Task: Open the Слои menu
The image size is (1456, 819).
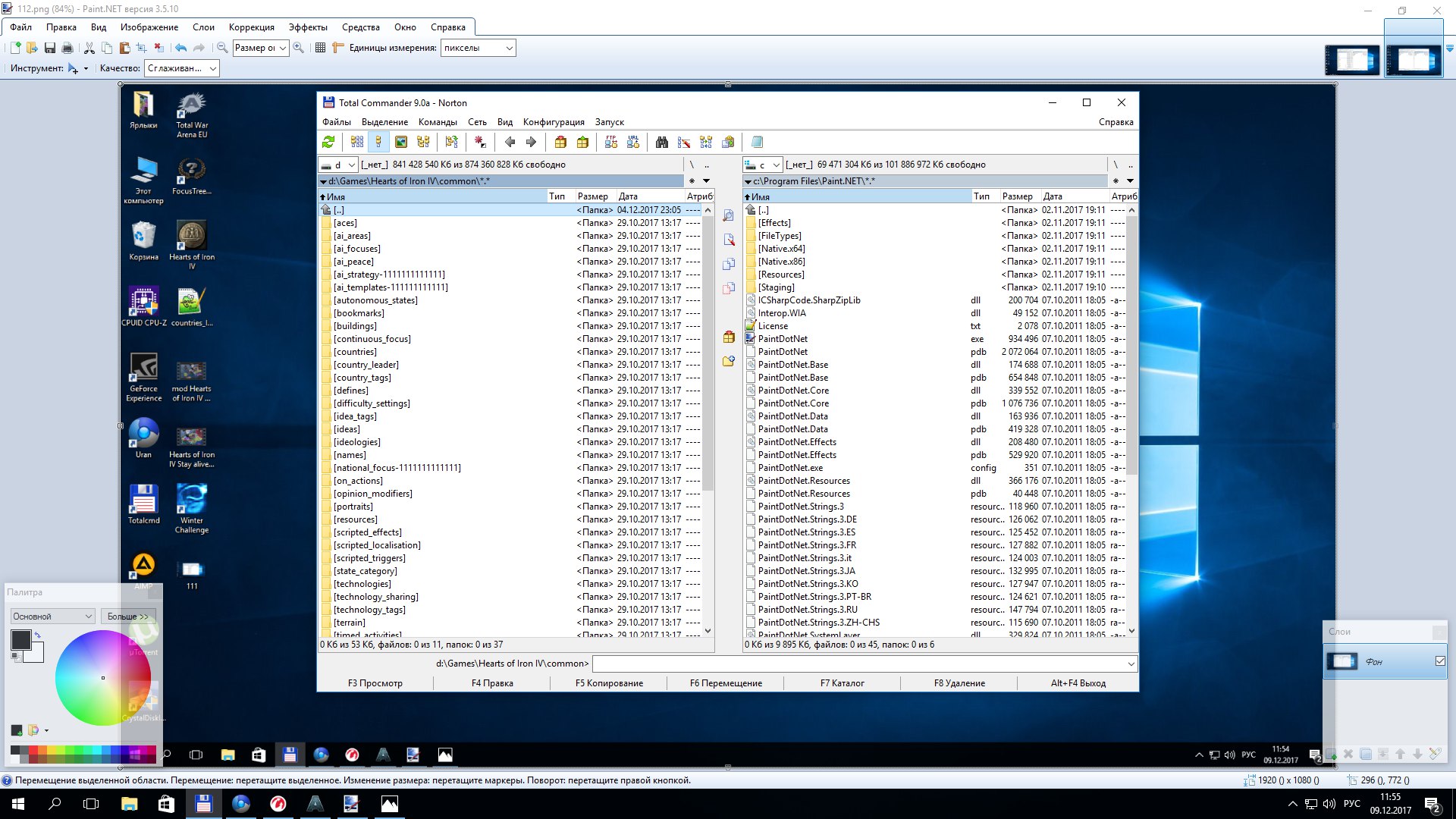Action: click(x=203, y=27)
